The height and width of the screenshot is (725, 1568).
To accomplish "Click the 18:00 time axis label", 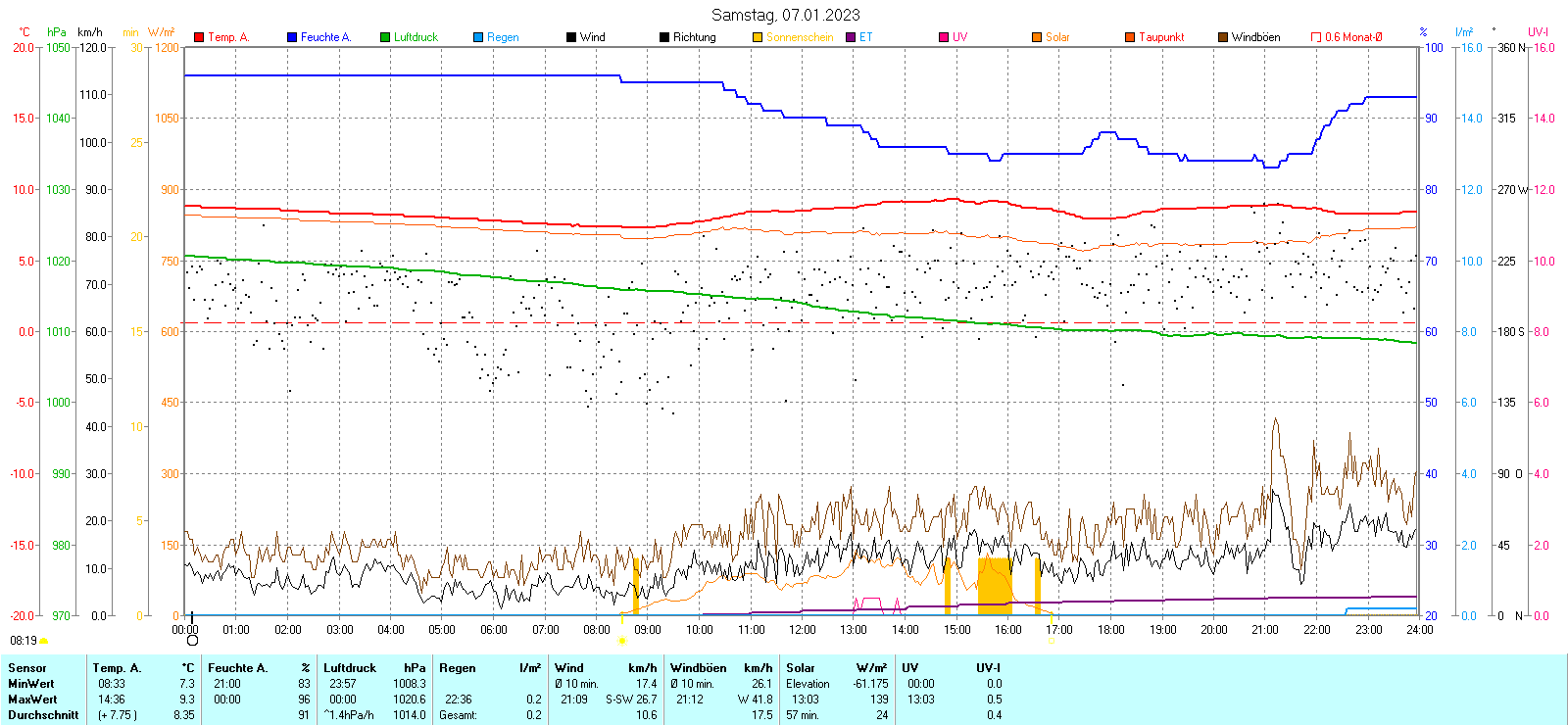I will (1111, 630).
